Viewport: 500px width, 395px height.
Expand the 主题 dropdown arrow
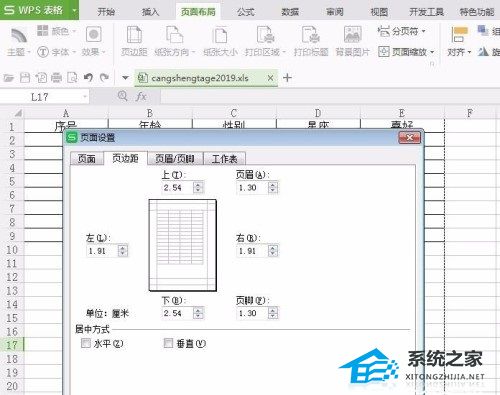(29, 52)
